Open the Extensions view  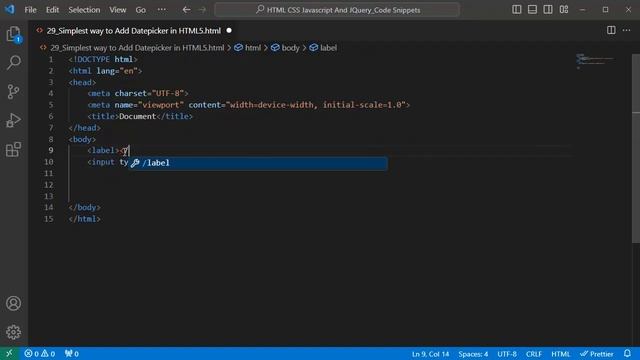pos(13,149)
